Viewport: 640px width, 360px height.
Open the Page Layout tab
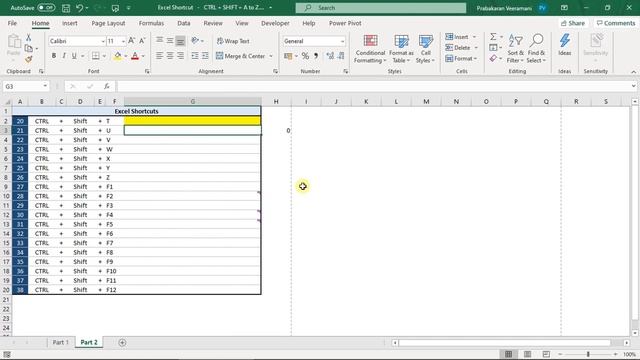[x=108, y=23]
